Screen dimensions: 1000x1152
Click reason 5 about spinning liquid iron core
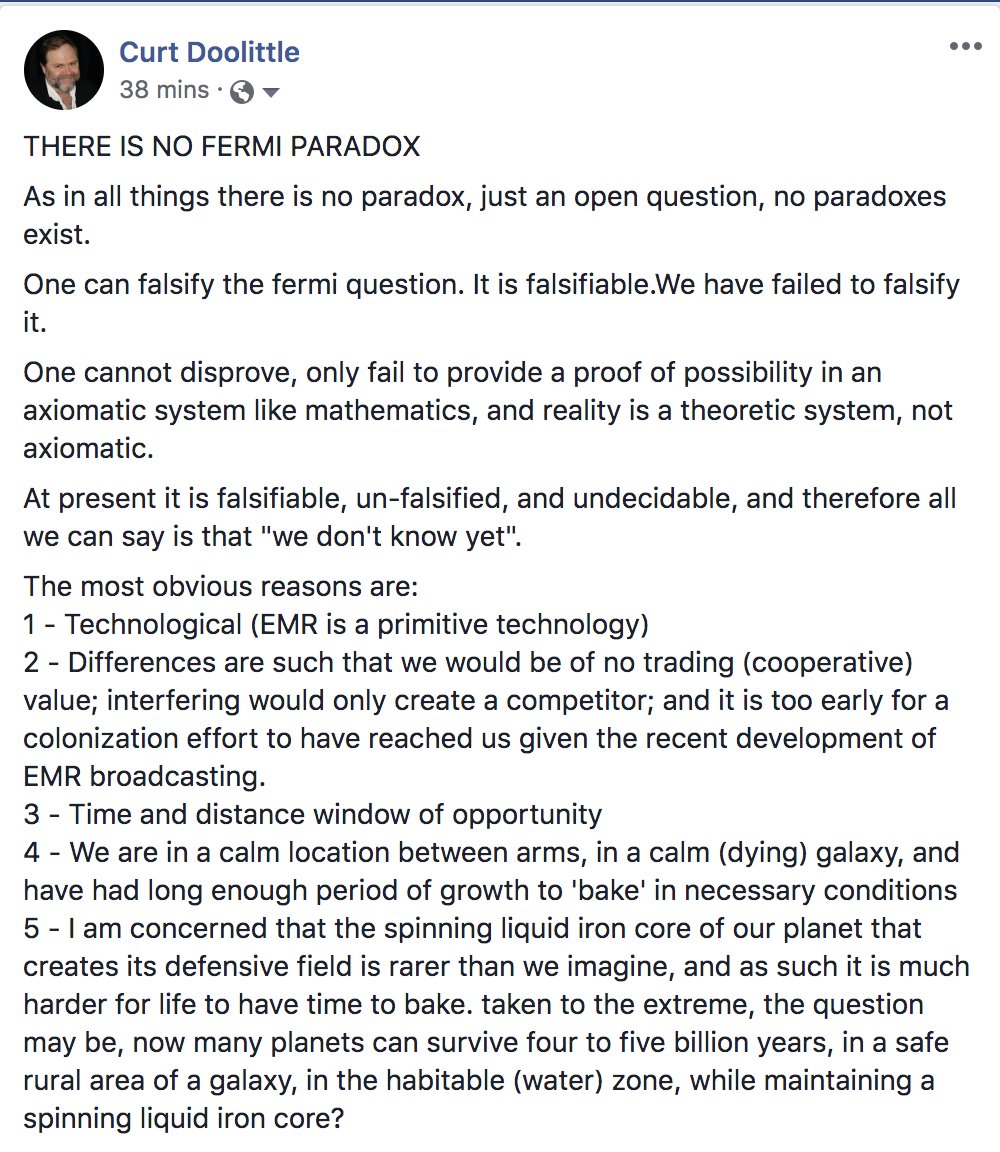point(495,929)
